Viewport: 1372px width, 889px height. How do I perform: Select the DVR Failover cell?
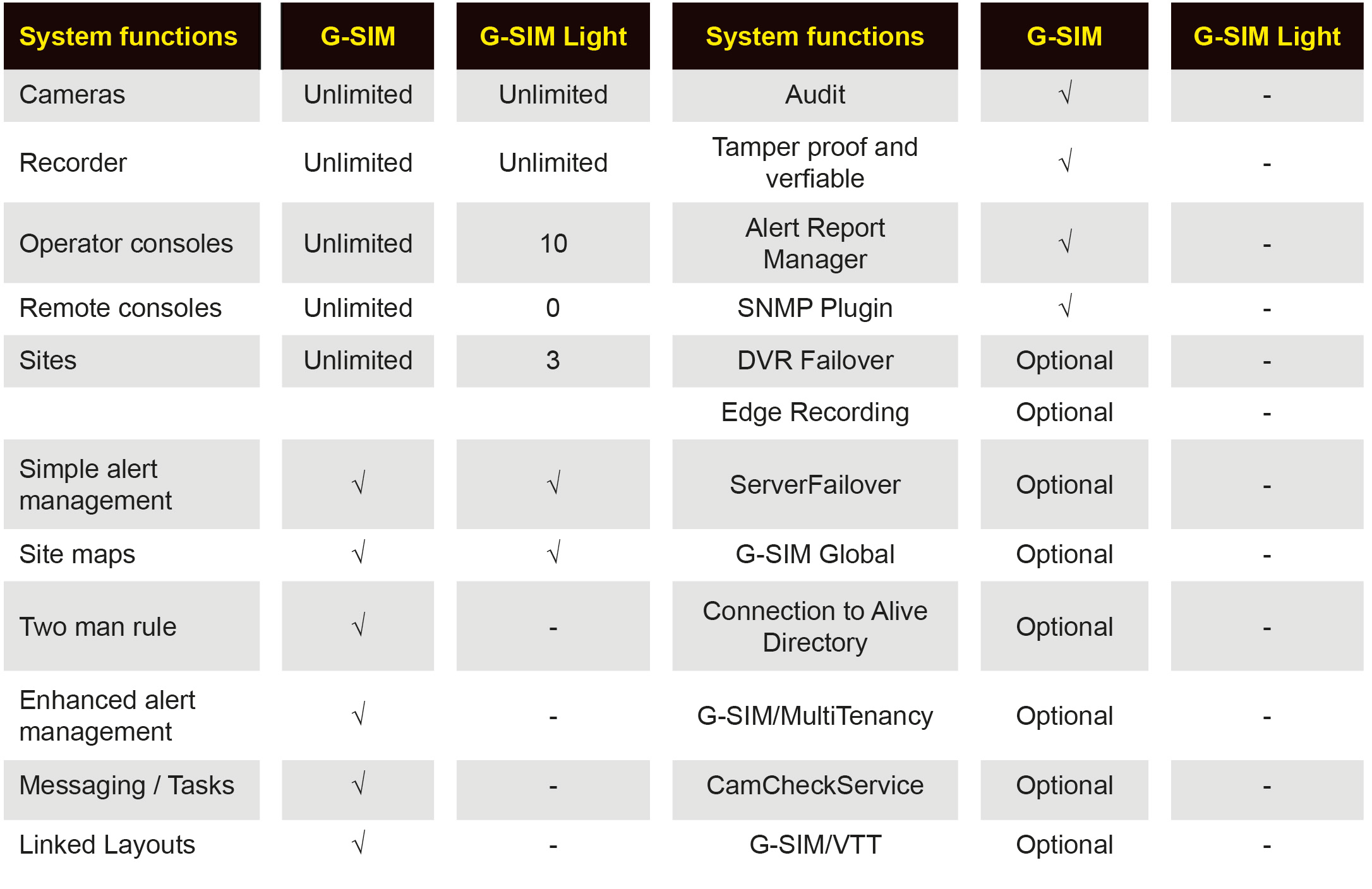(815, 361)
